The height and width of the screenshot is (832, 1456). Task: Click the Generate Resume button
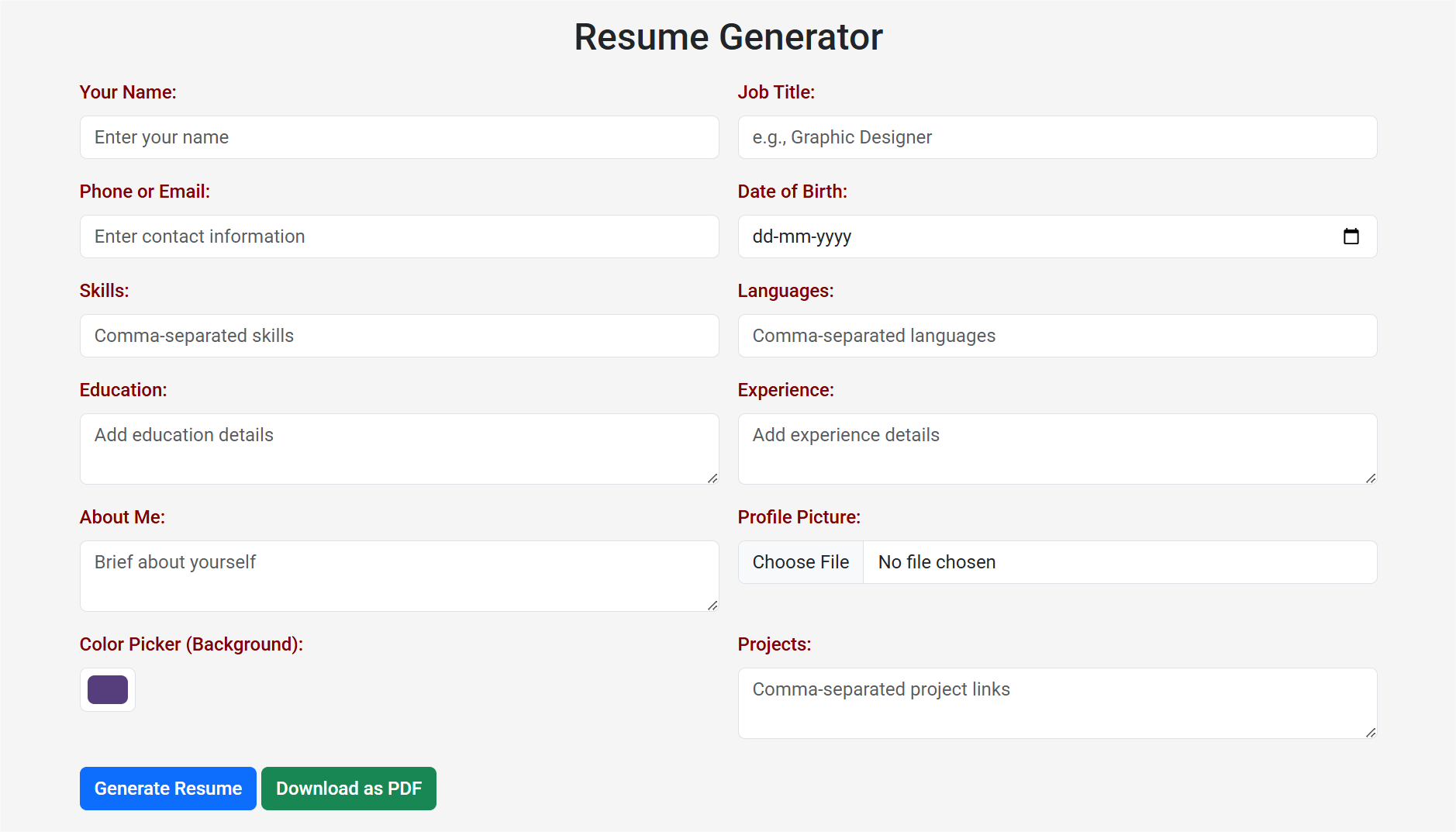168,789
